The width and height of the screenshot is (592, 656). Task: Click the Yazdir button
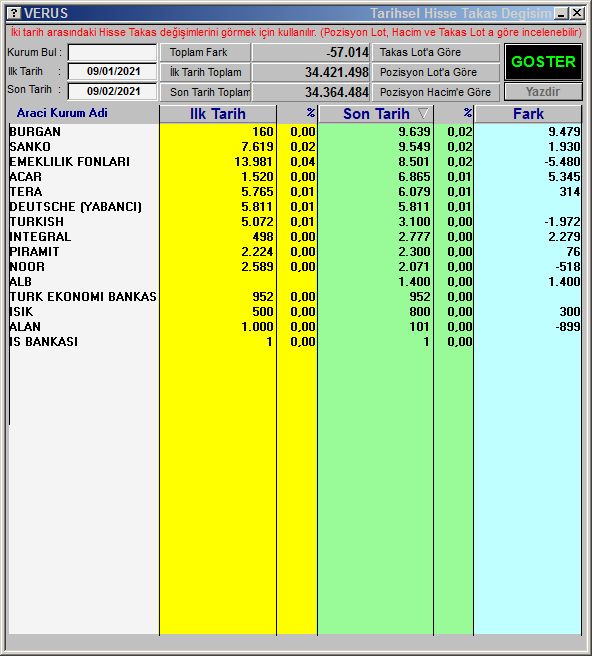pyautogui.click(x=543, y=92)
